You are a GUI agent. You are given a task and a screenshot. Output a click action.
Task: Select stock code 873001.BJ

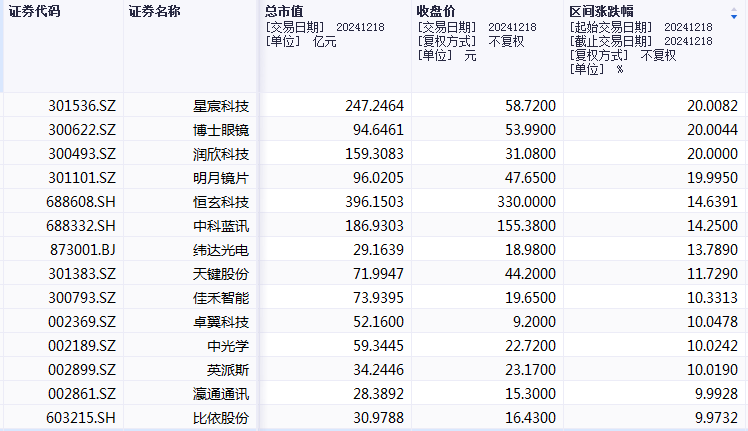(83, 250)
